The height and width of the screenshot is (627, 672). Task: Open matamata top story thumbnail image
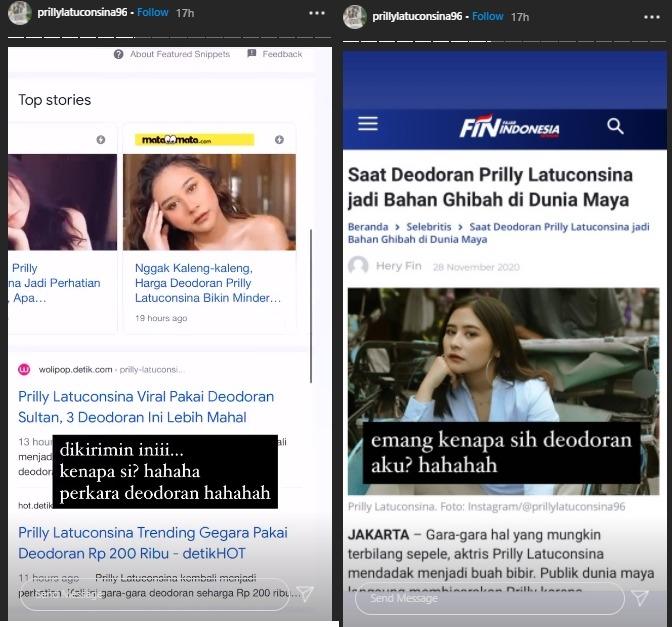tap(209, 202)
